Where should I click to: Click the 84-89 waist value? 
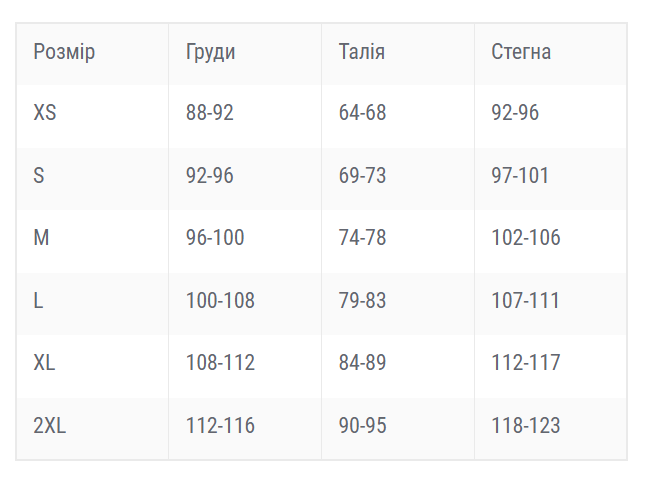pyautogui.click(x=362, y=362)
